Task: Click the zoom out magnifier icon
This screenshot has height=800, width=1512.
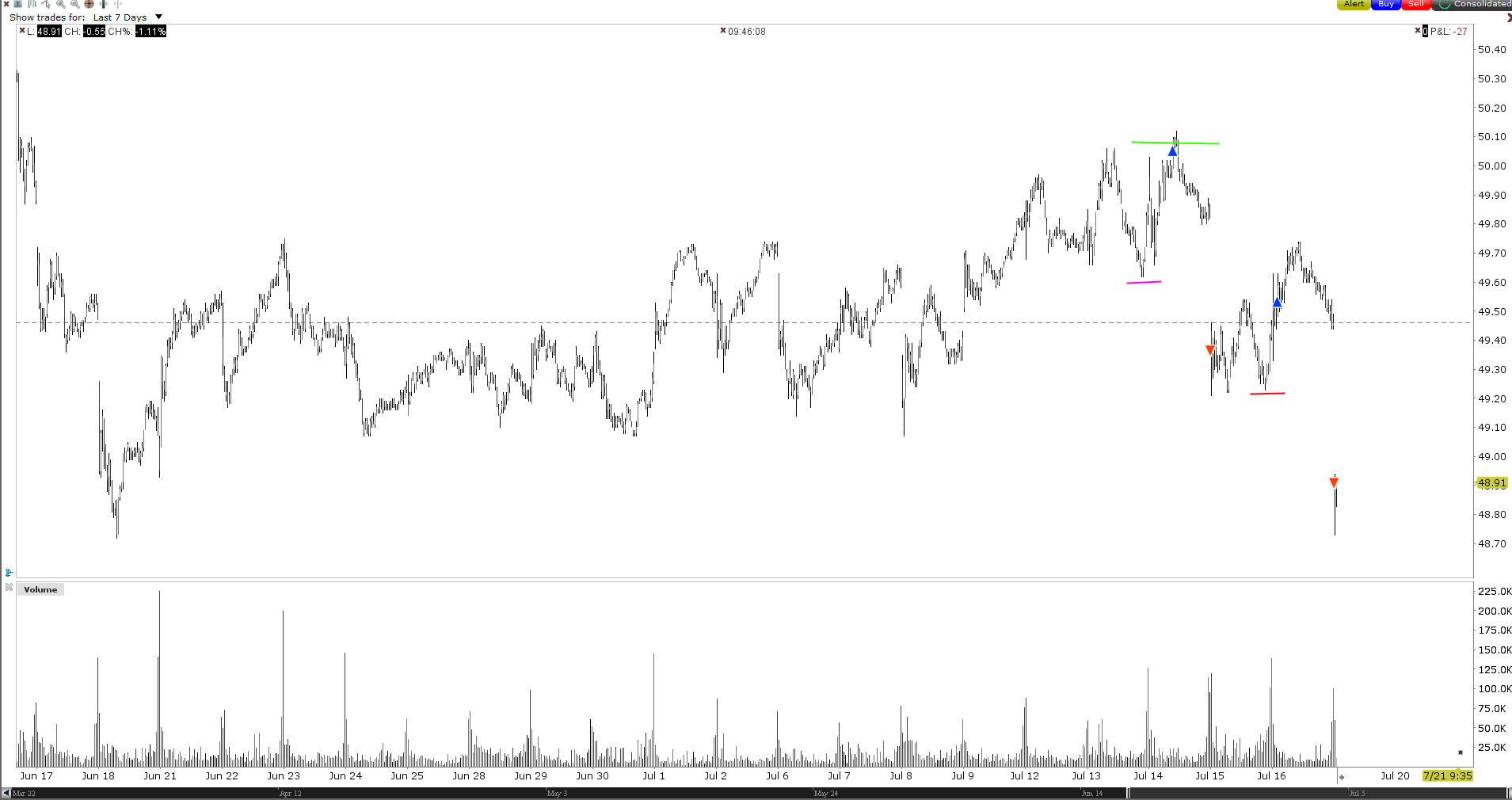Action: pos(75,4)
